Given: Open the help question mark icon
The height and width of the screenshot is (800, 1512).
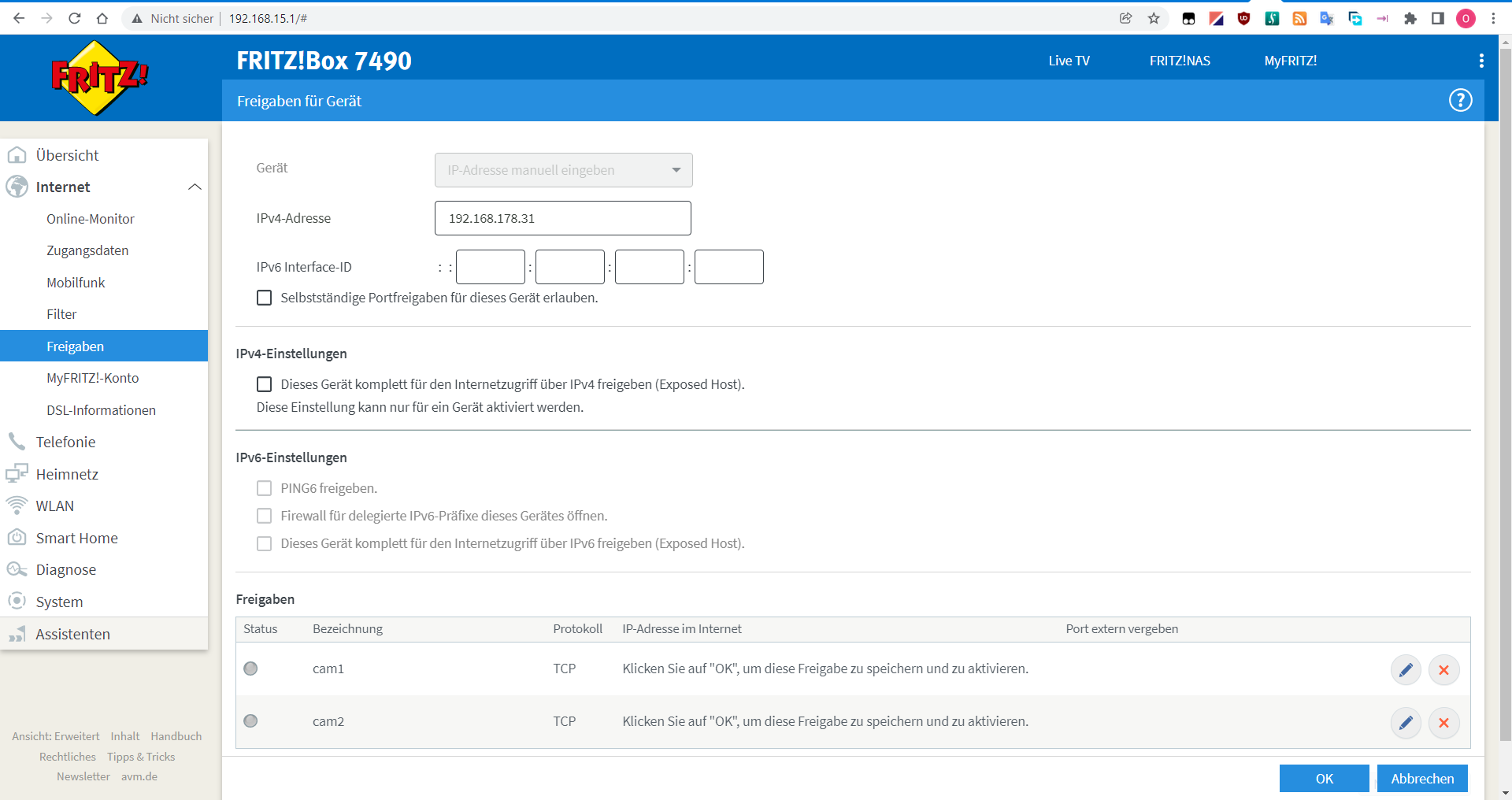Looking at the screenshot, I should click(x=1460, y=101).
